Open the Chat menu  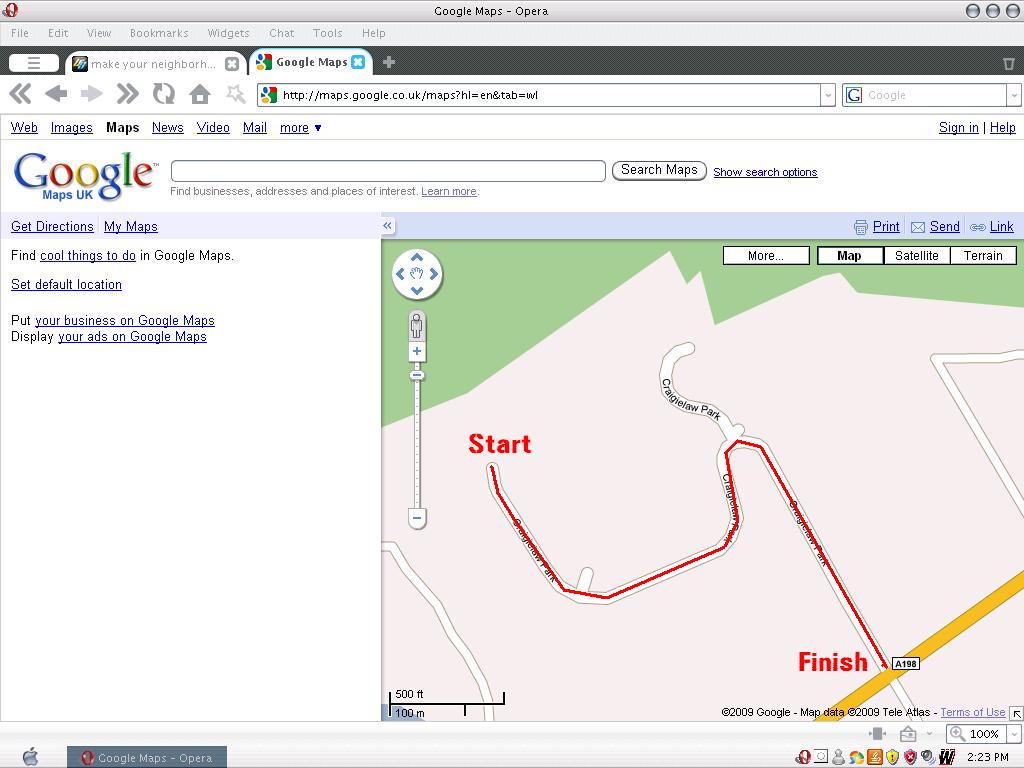click(281, 33)
